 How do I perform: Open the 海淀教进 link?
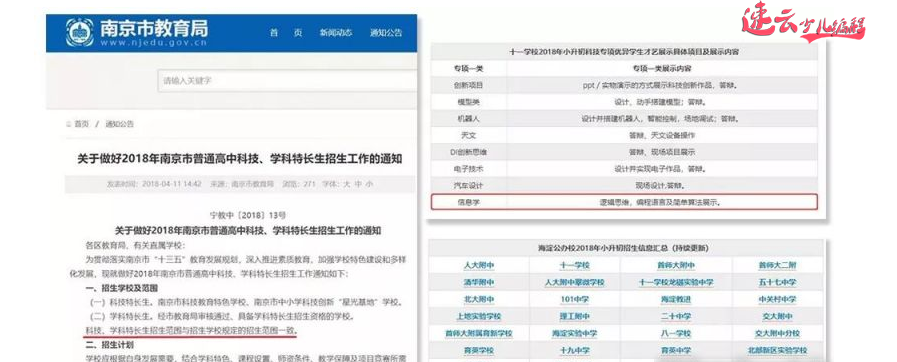tap(675, 299)
